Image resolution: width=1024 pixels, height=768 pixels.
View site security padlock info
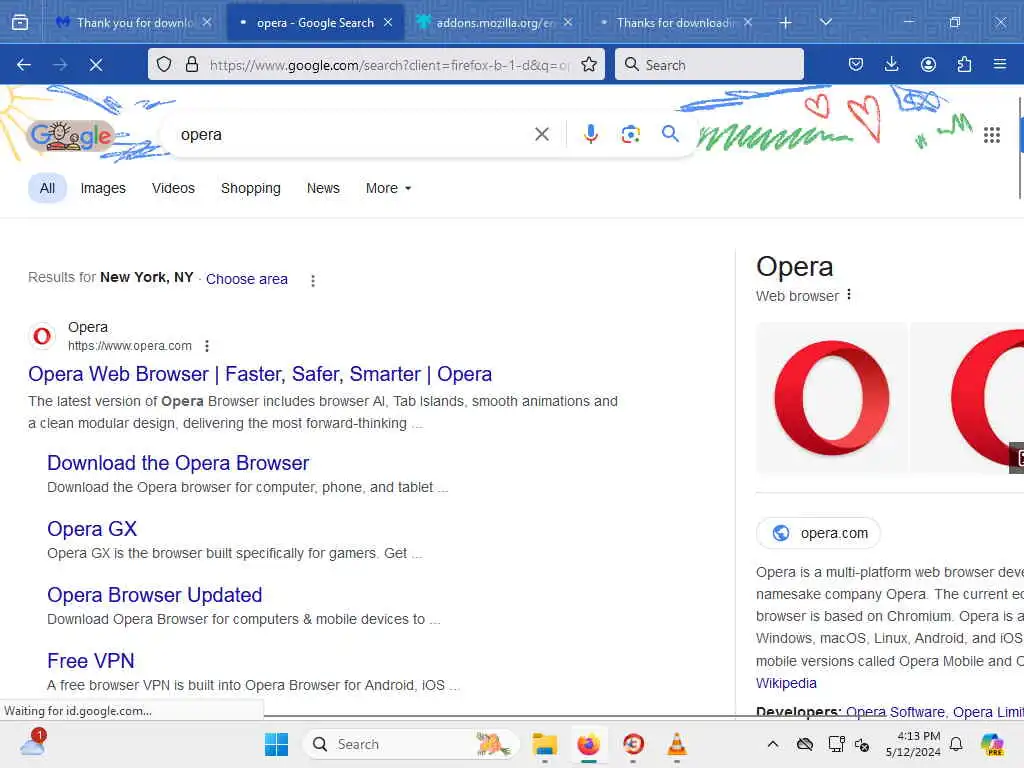(x=191, y=64)
